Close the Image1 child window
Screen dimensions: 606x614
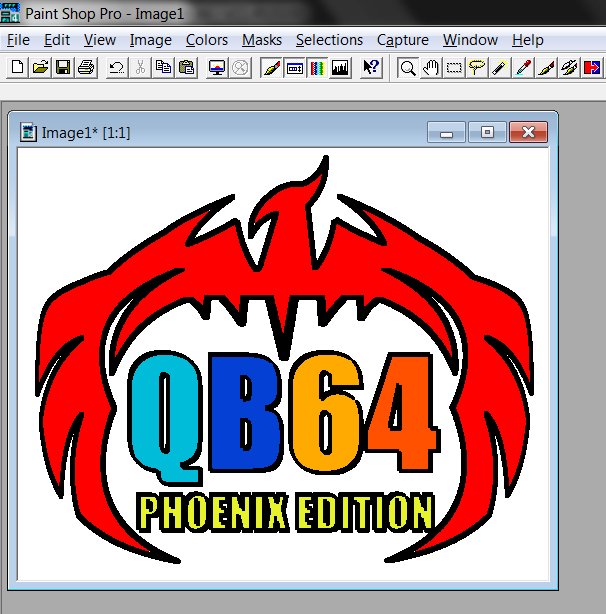pos(528,132)
